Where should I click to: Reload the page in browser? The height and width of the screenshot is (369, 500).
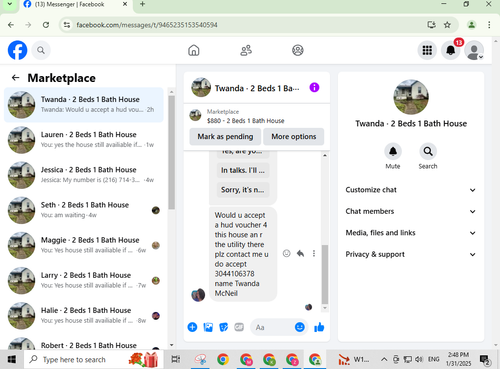46,25
